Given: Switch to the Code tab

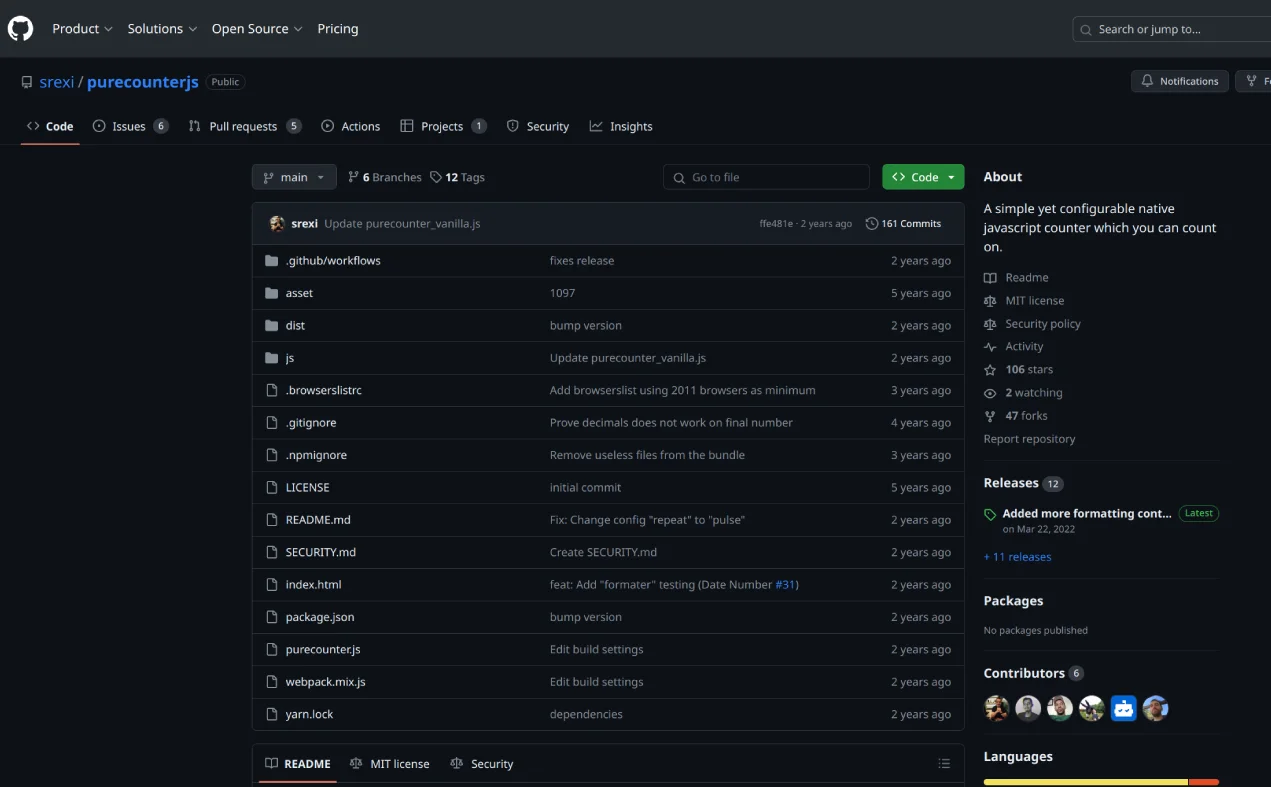Looking at the screenshot, I should tap(50, 126).
